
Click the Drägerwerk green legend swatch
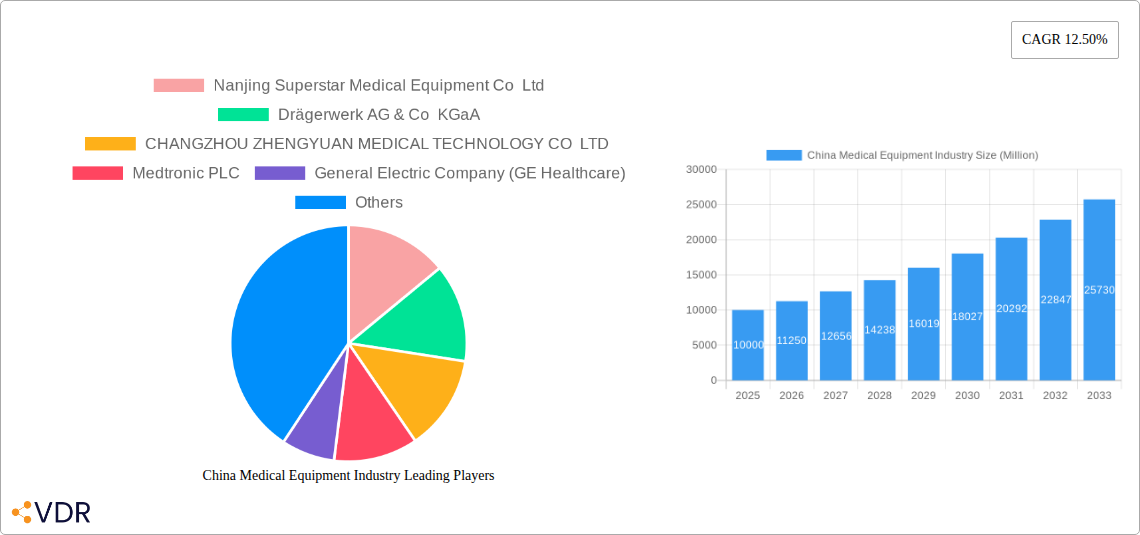point(244,115)
